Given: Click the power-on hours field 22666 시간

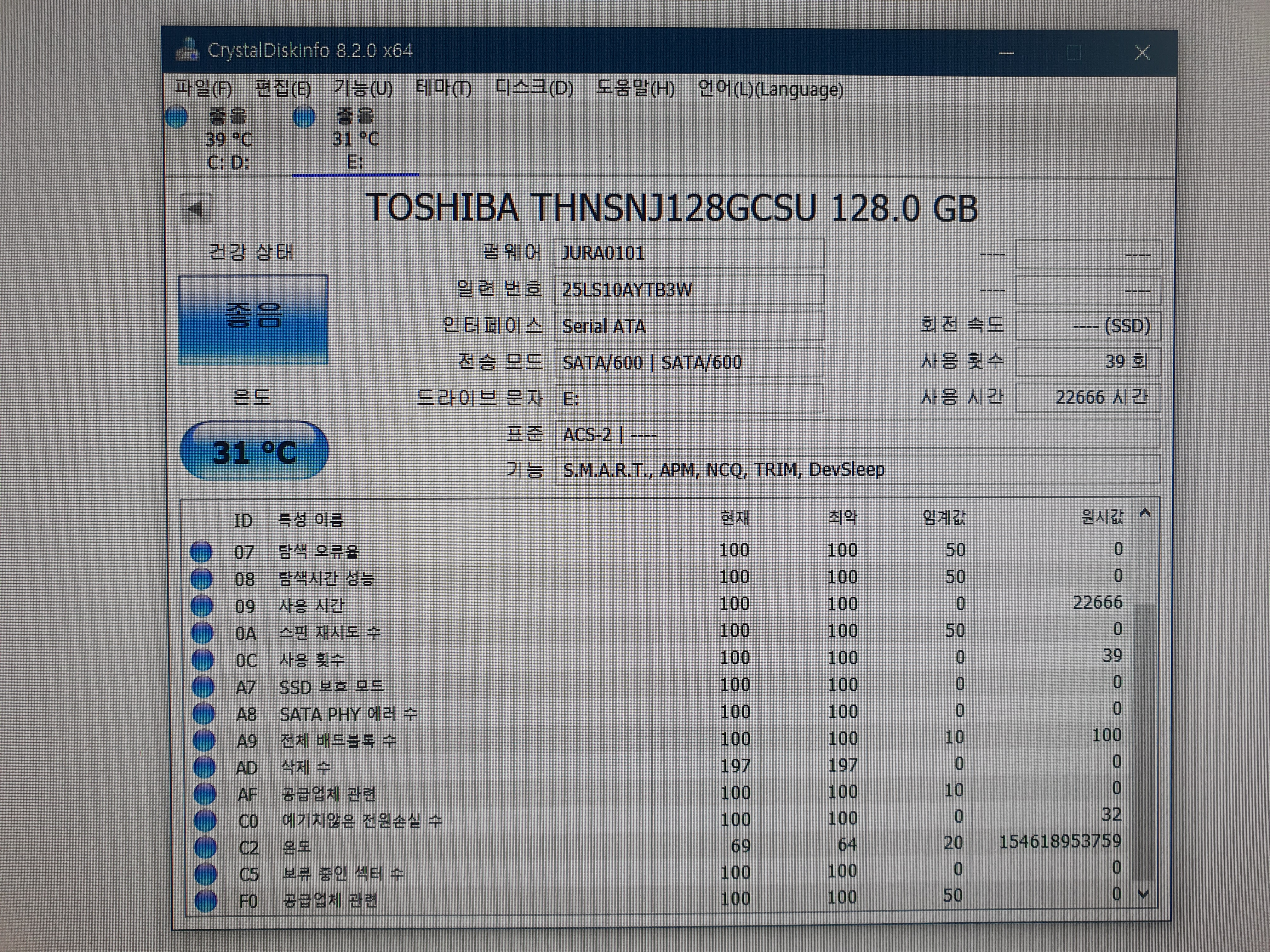Looking at the screenshot, I should click(x=1088, y=397).
